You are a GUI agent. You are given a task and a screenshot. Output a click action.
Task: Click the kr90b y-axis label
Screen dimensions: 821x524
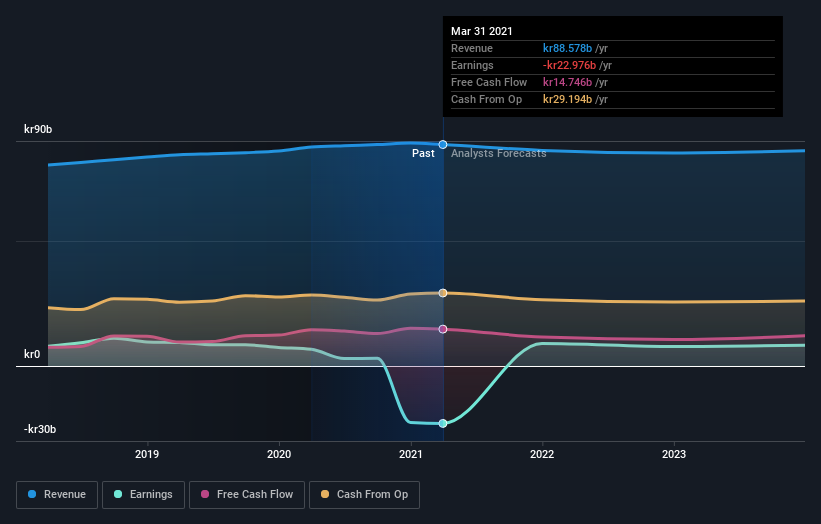point(38,129)
